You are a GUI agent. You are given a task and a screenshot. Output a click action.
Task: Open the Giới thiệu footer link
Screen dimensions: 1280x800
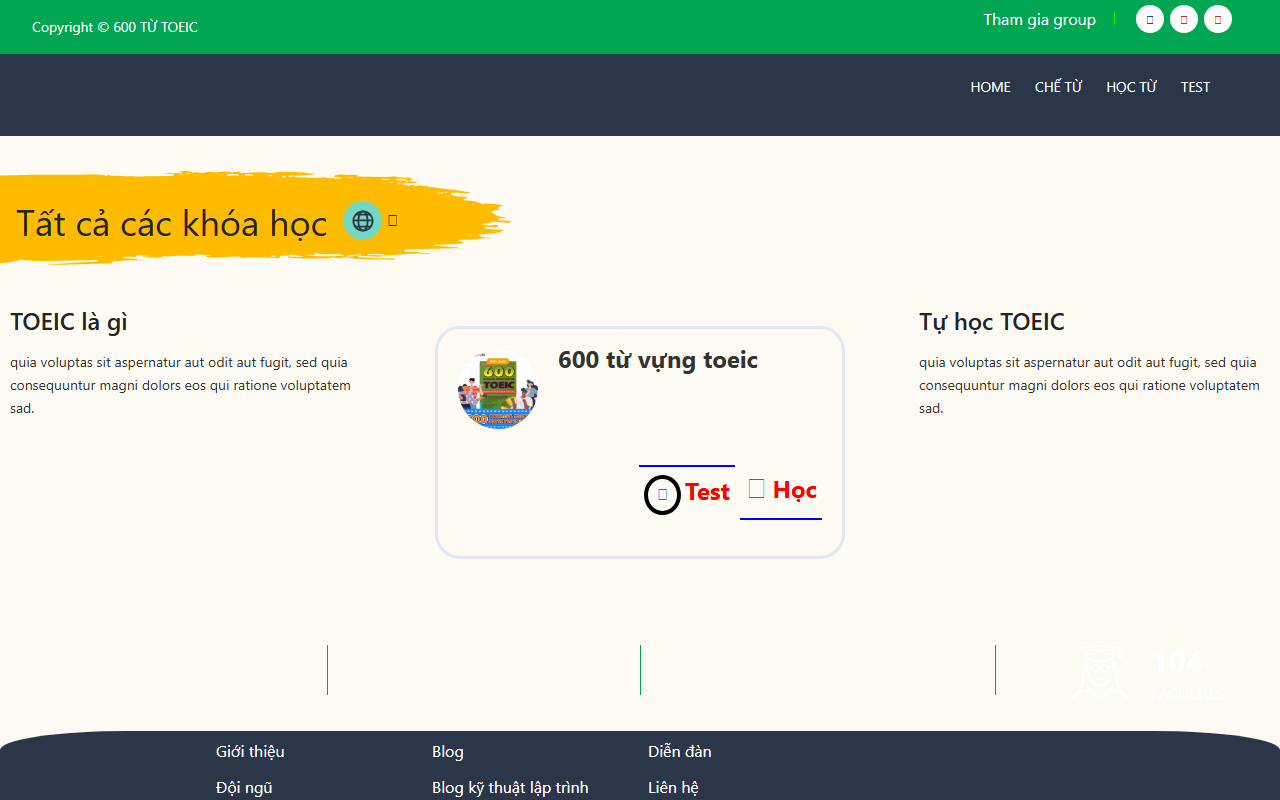pyautogui.click(x=250, y=752)
